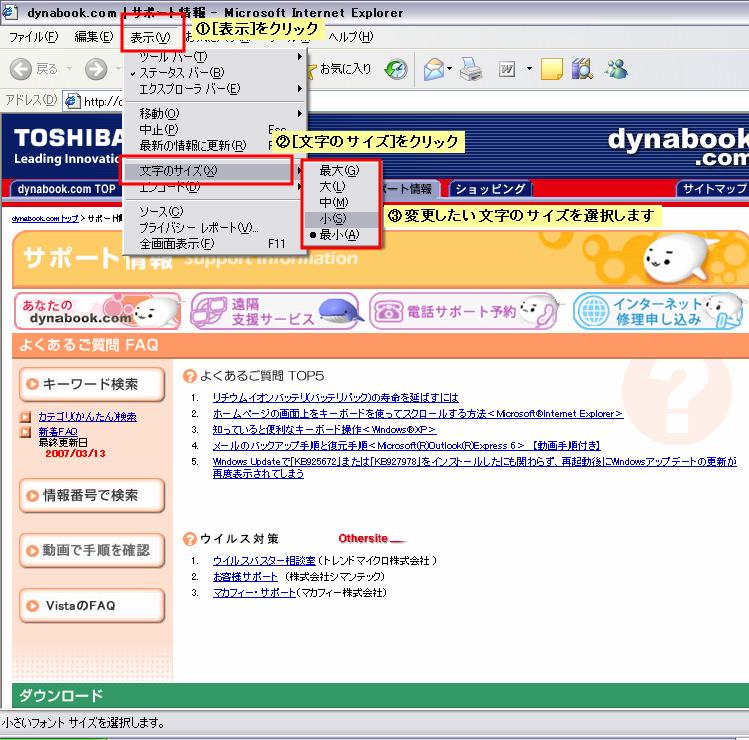This screenshot has width=749, height=740.
Task: Click the 情報番号で検索 button
Action: tap(92, 495)
